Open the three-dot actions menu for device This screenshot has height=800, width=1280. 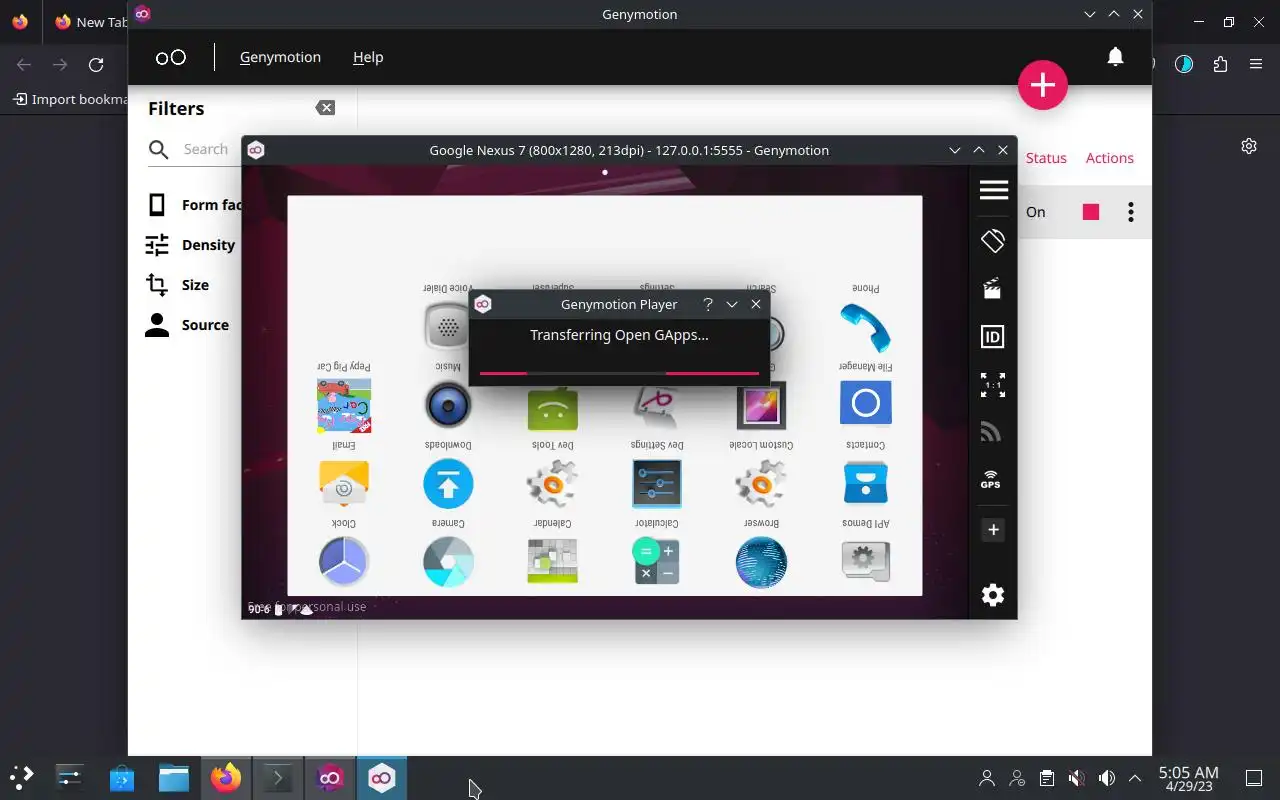(x=1131, y=212)
